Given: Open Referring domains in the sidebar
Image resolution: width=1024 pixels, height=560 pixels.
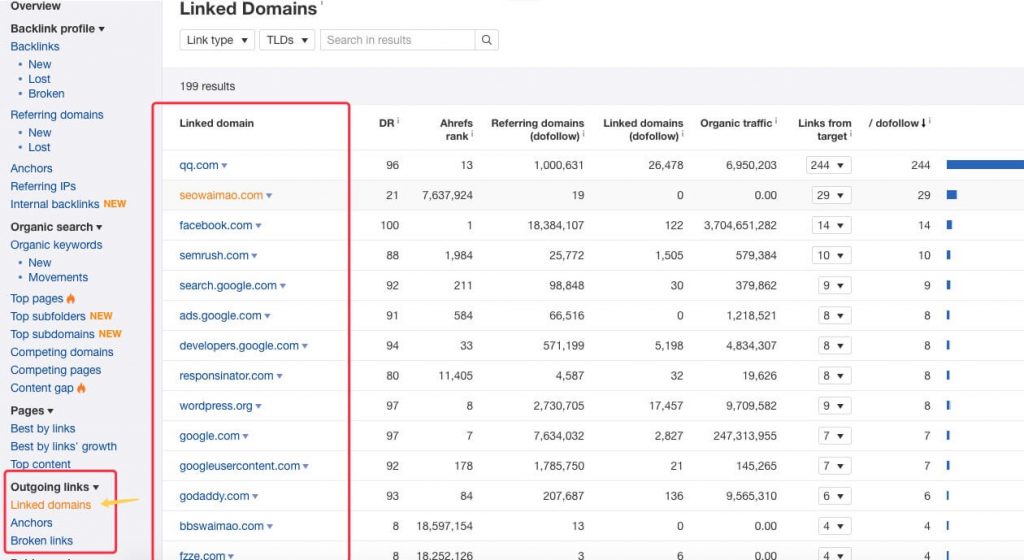Looking at the screenshot, I should [57, 114].
